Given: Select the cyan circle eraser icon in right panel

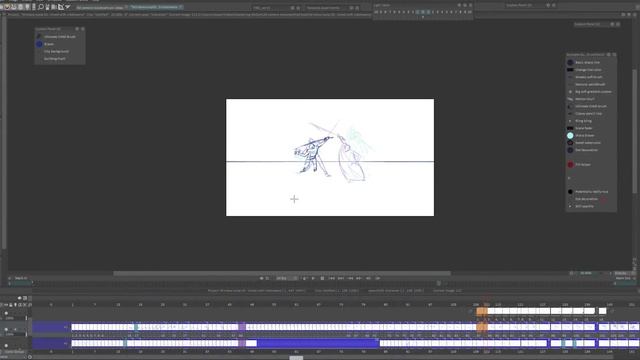Looking at the screenshot, I should click(x=570, y=136).
